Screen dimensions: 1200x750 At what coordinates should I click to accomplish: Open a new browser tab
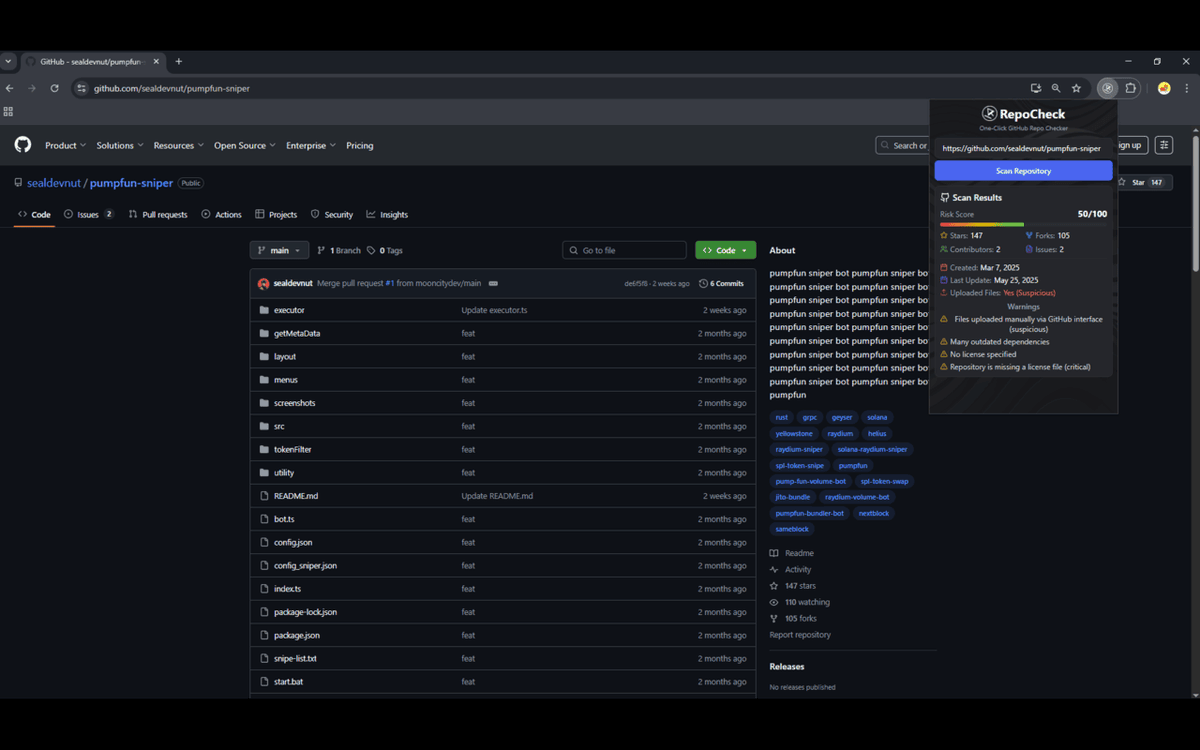pos(179,61)
